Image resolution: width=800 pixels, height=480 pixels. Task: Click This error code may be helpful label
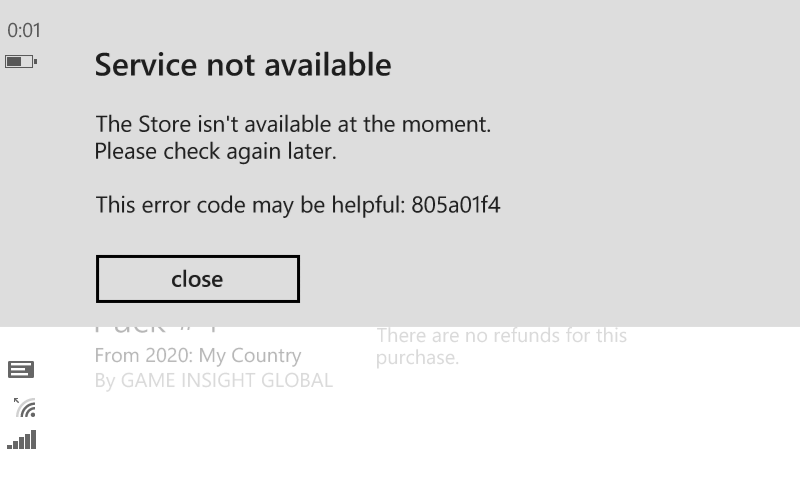pos(250,205)
